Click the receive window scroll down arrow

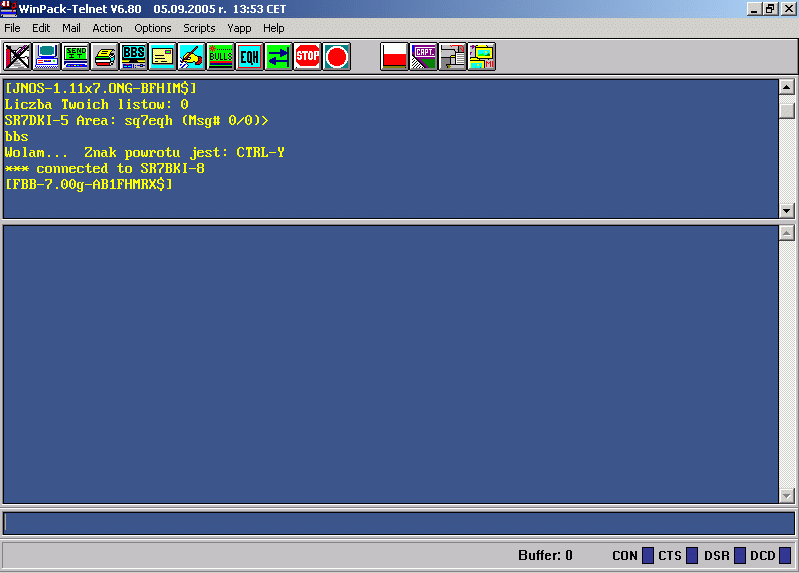pyautogui.click(x=787, y=210)
